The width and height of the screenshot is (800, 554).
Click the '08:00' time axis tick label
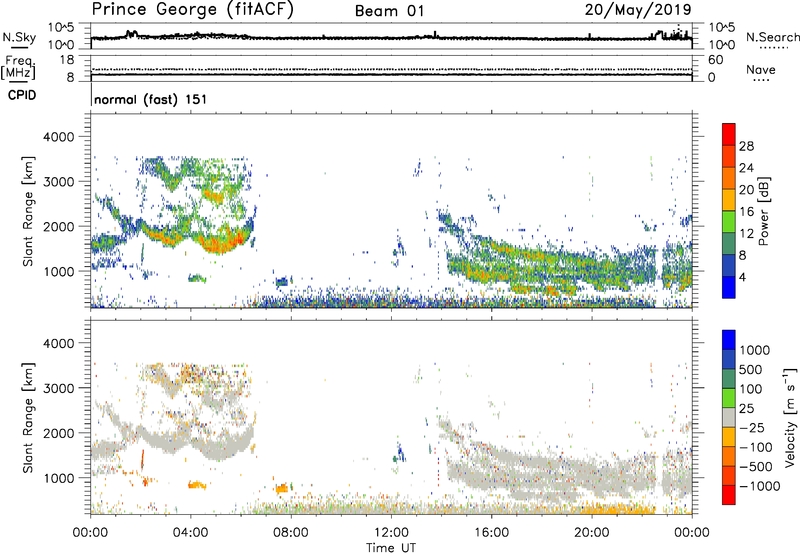click(290, 533)
